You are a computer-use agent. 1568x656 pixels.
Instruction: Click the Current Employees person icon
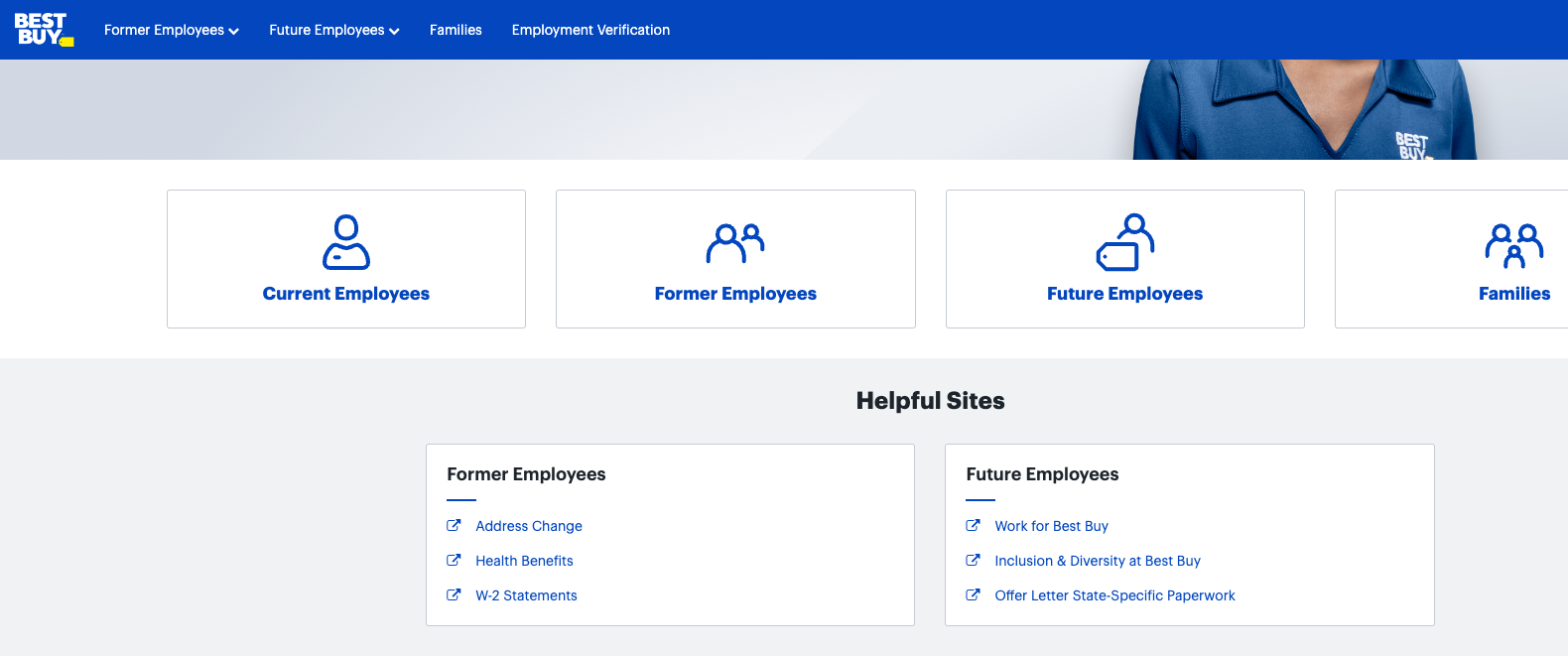pos(346,242)
